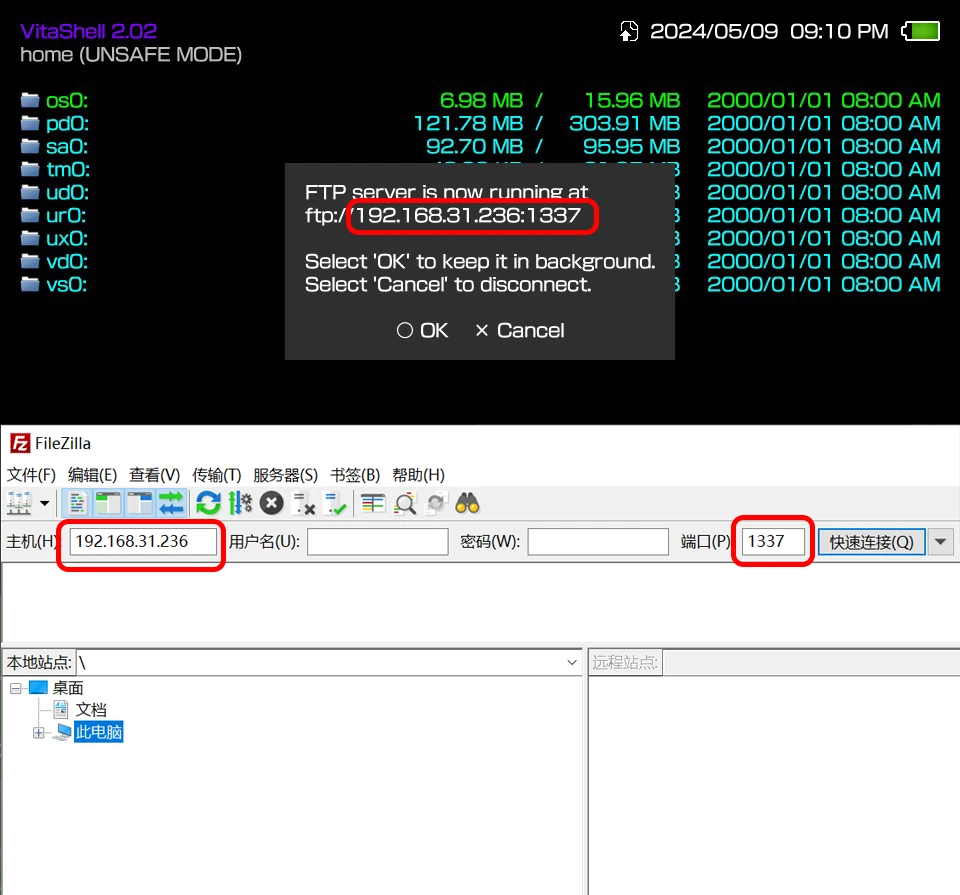Click the icon left of the VitaShell date
This screenshot has width=960, height=895.
629,31
